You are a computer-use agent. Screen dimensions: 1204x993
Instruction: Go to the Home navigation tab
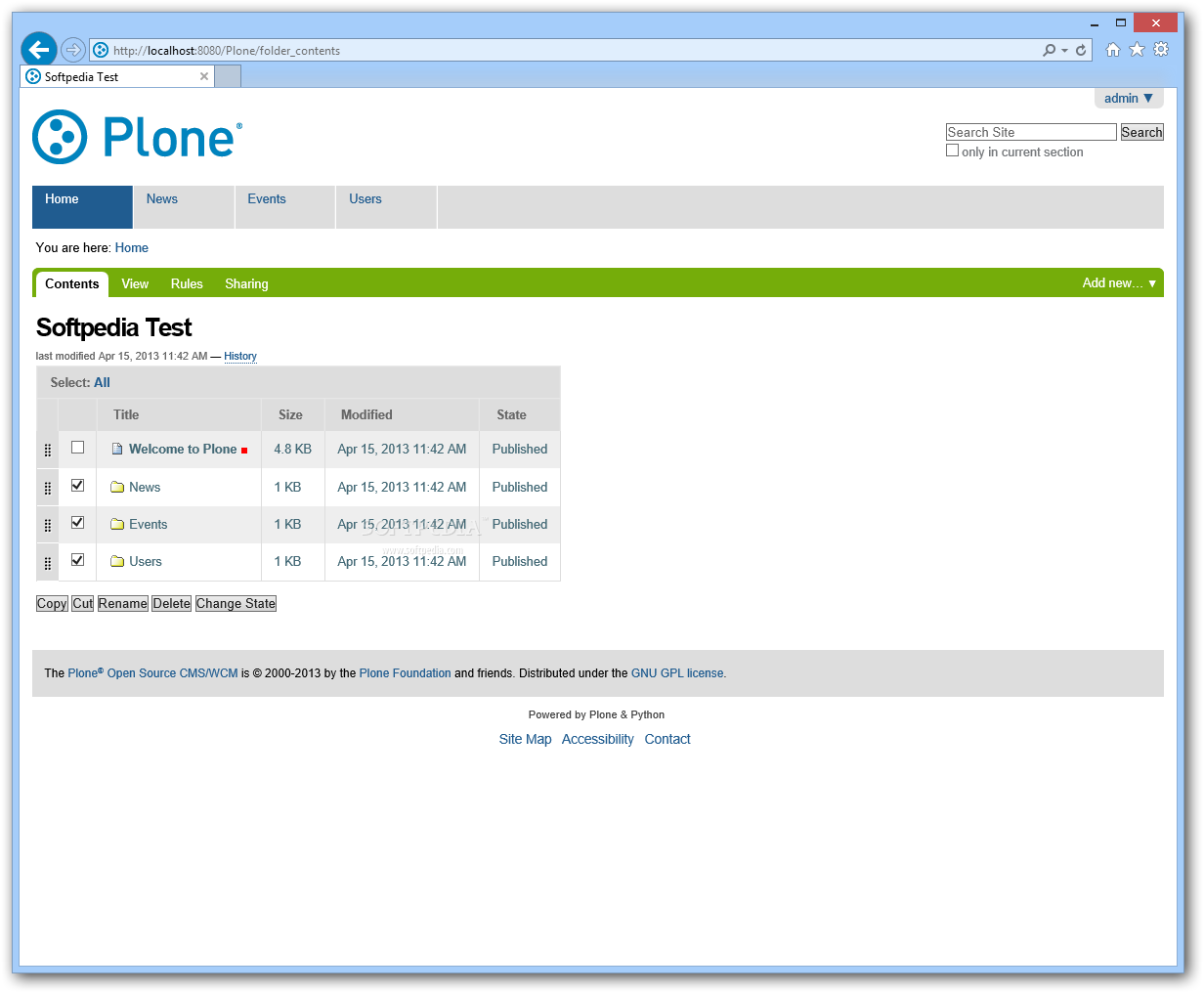click(82, 207)
